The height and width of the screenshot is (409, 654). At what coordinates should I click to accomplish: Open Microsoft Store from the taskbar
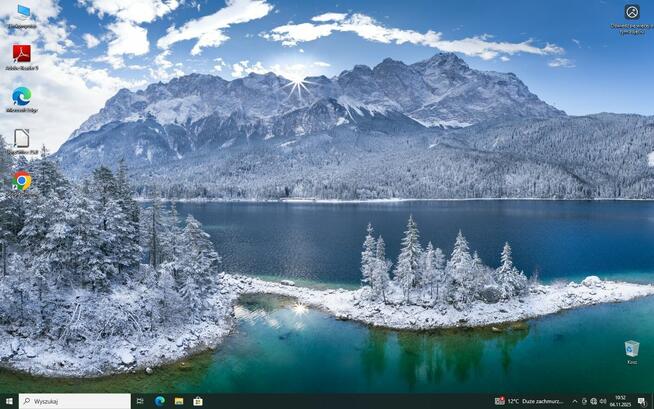coord(198,401)
